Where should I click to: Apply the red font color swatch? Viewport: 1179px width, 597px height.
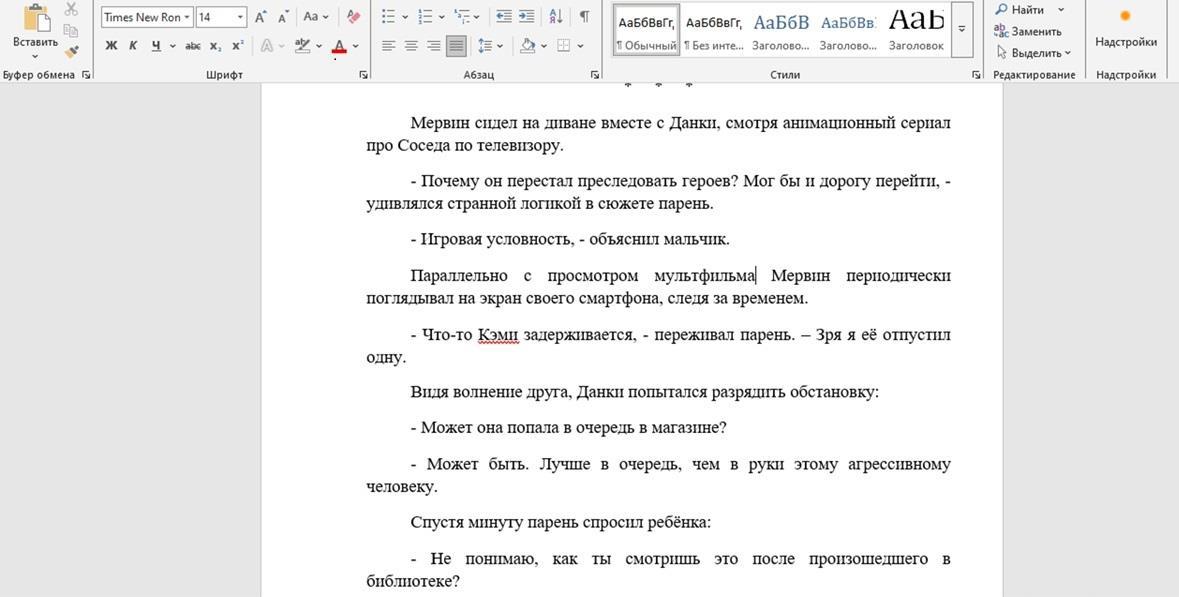pyautogui.click(x=339, y=46)
